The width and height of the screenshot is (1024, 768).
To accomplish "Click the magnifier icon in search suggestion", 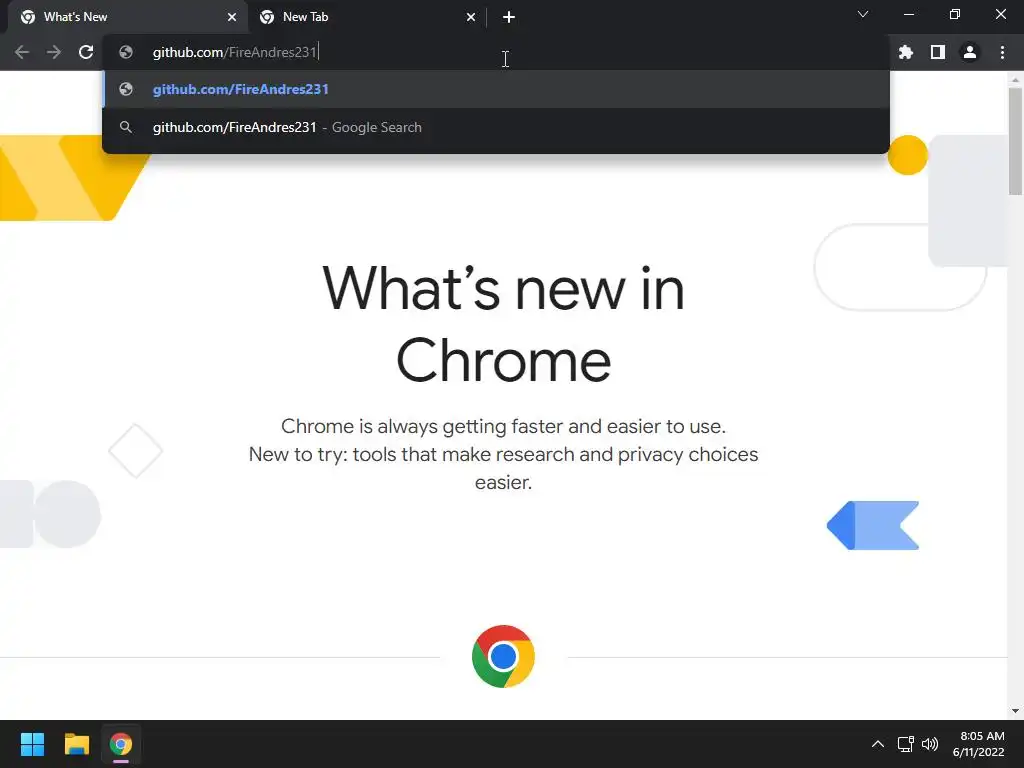I will (126, 127).
